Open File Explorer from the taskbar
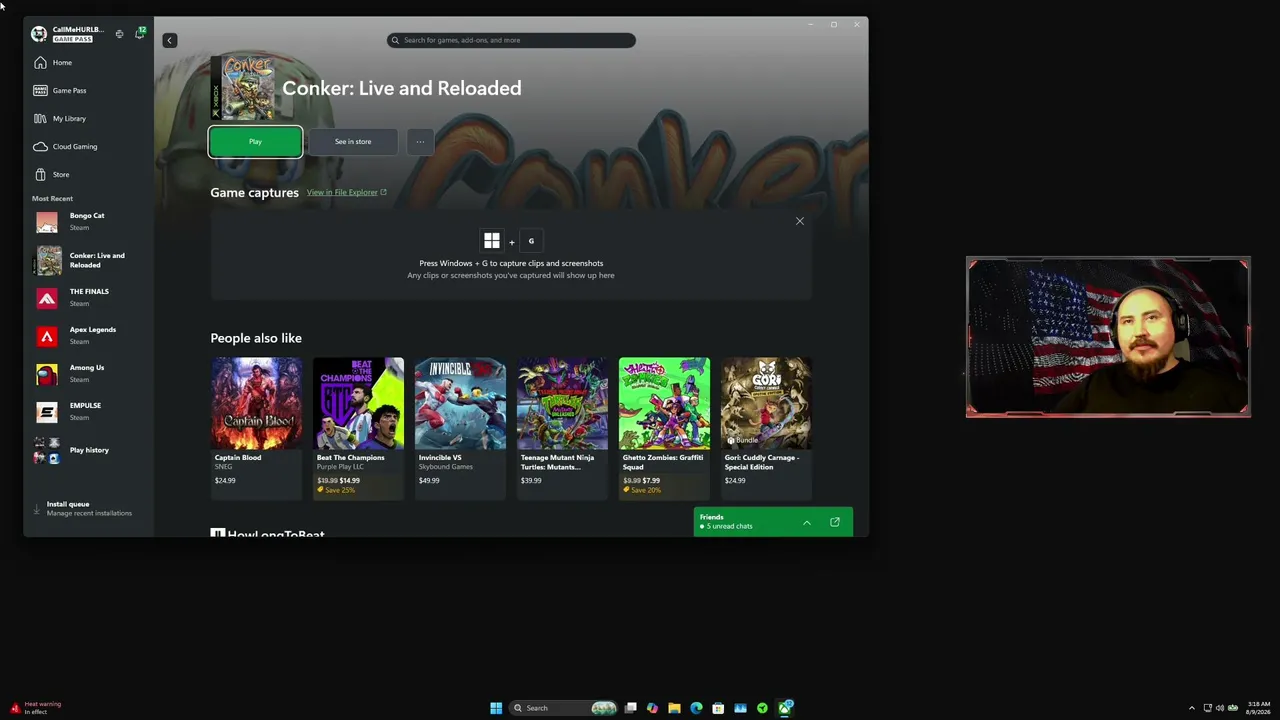The height and width of the screenshot is (720, 1280). coord(675,708)
